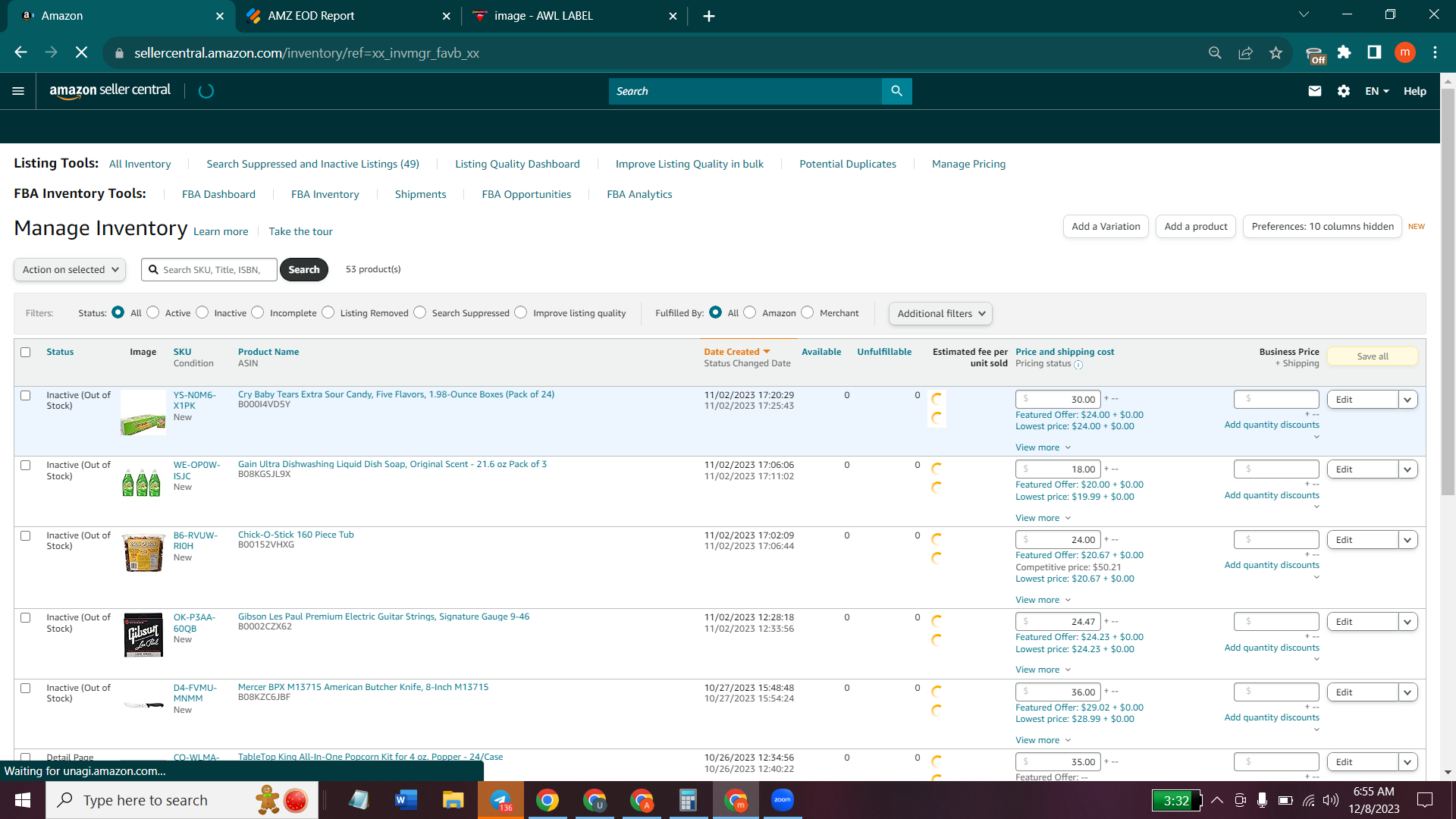The height and width of the screenshot is (819, 1456).
Task: Open Calculator from taskbar
Action: 688,800
